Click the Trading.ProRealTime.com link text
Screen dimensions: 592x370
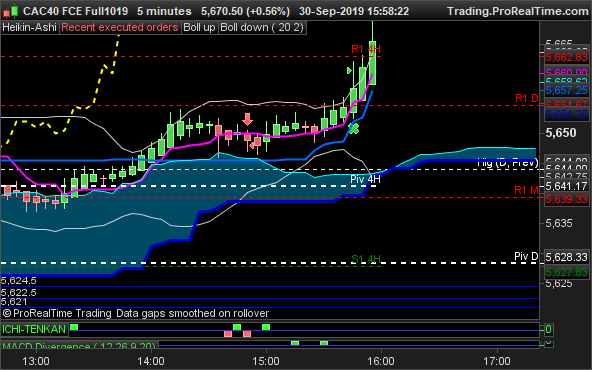click(518, 11)
